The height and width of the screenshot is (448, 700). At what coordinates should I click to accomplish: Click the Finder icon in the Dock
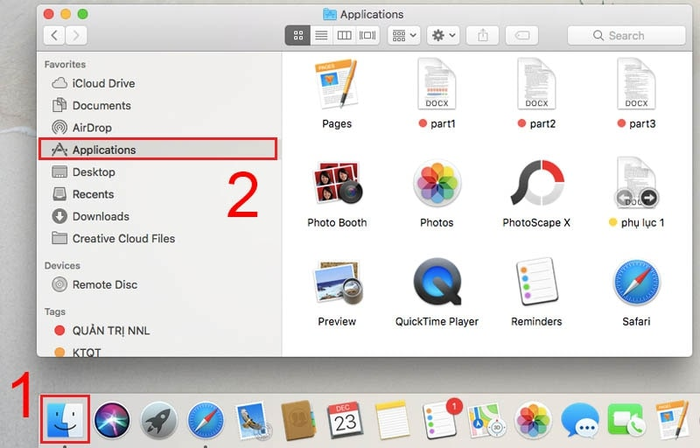[67, 420]
